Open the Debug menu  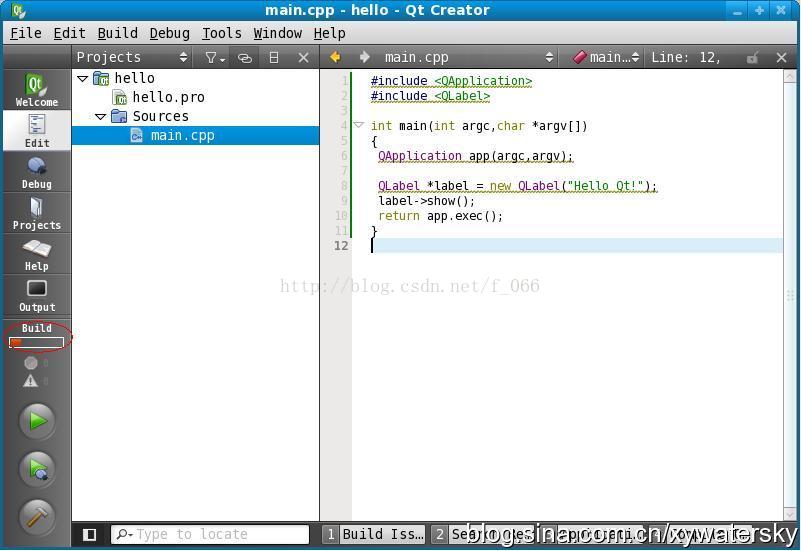(x=170, y=33)
